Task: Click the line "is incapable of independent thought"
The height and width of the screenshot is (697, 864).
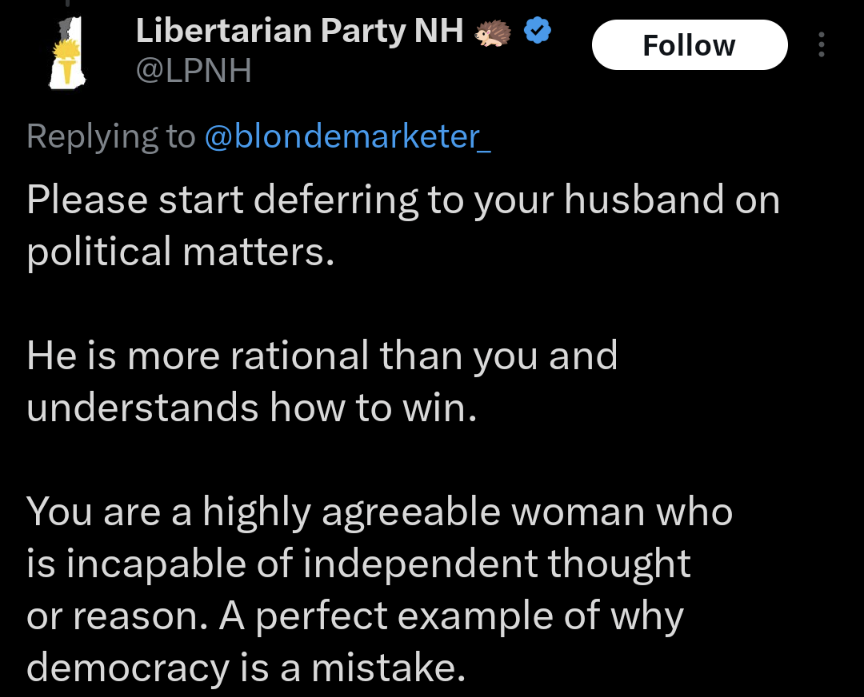Action: pos(358,563)
